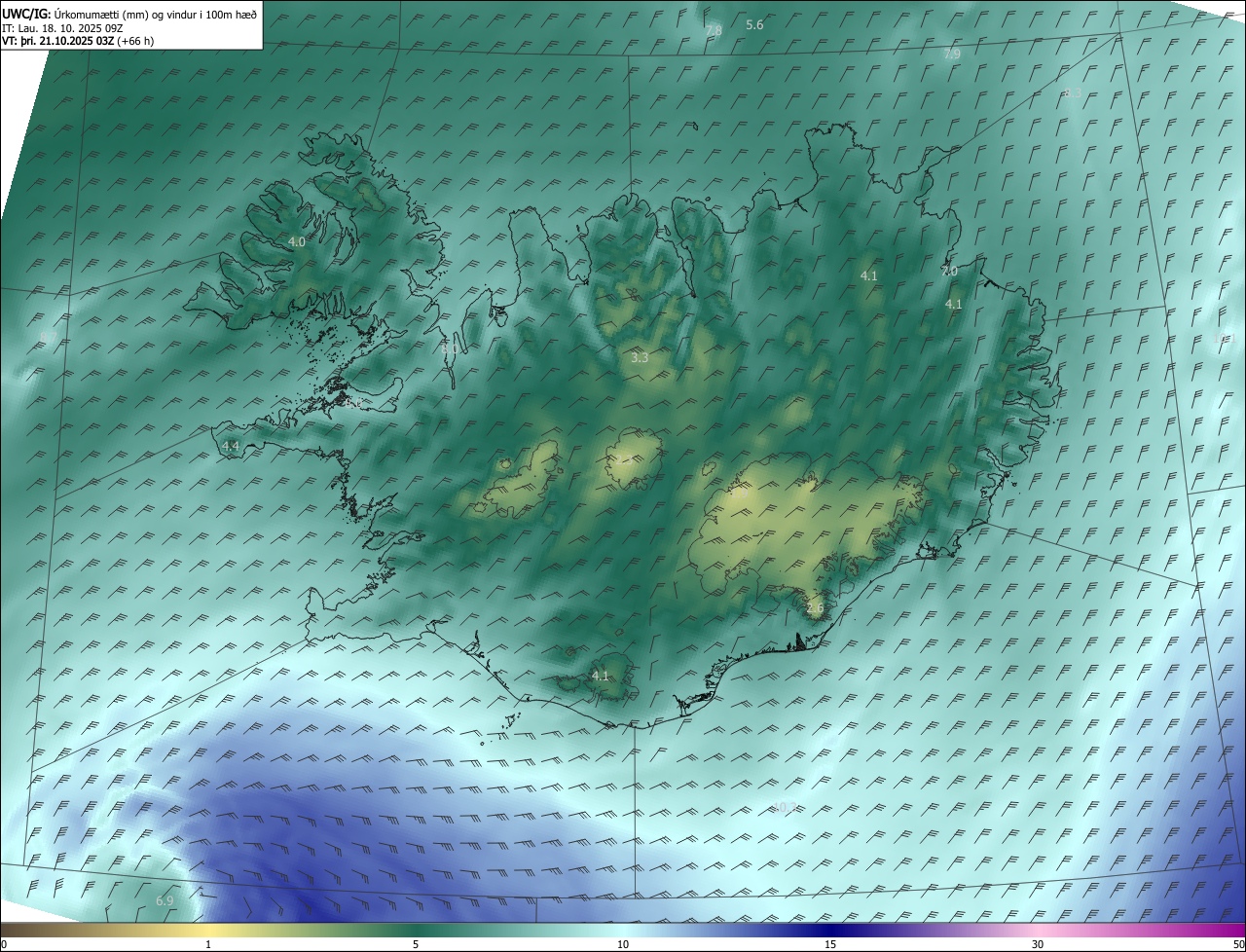Click the 4.4 value label on the map

(231, 446)
